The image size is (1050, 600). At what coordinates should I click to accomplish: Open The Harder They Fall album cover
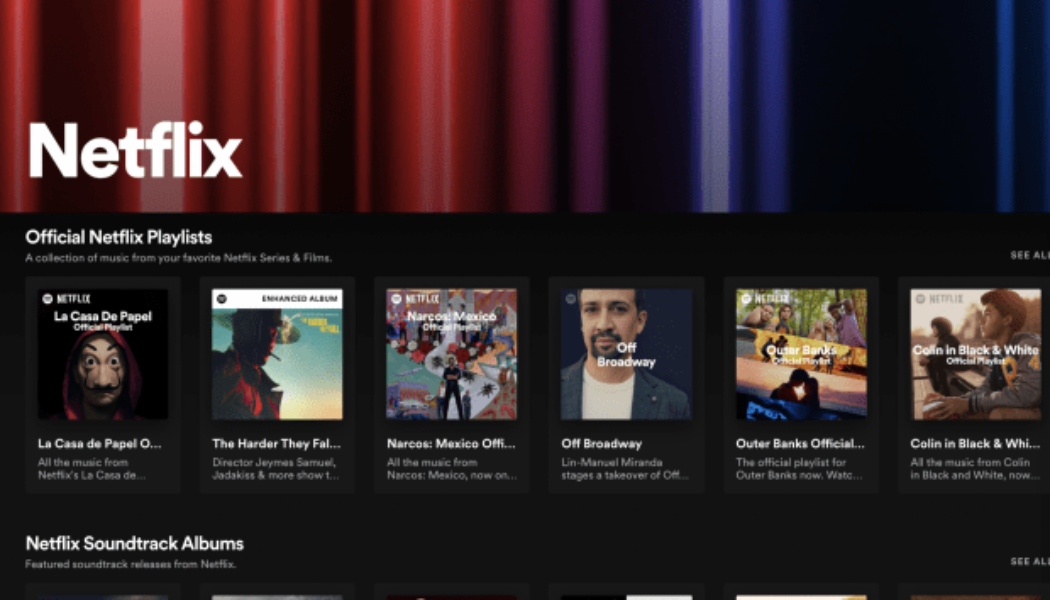coord(277,354)
